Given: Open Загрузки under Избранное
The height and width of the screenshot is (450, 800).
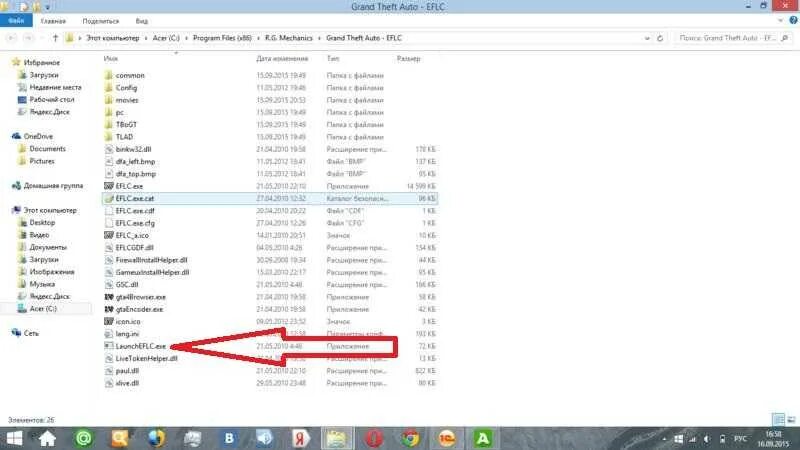Looking at the screenshot, I should (x=44, y=74).
